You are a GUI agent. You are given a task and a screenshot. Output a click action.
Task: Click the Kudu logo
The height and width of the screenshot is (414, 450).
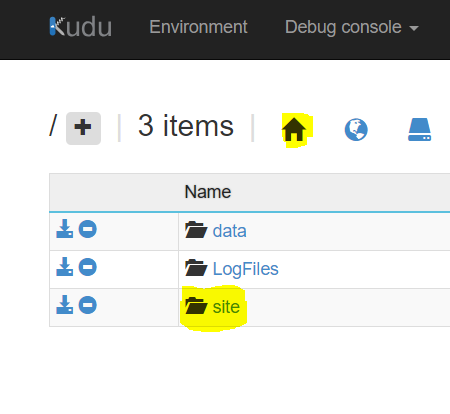[x=81, y=26]
